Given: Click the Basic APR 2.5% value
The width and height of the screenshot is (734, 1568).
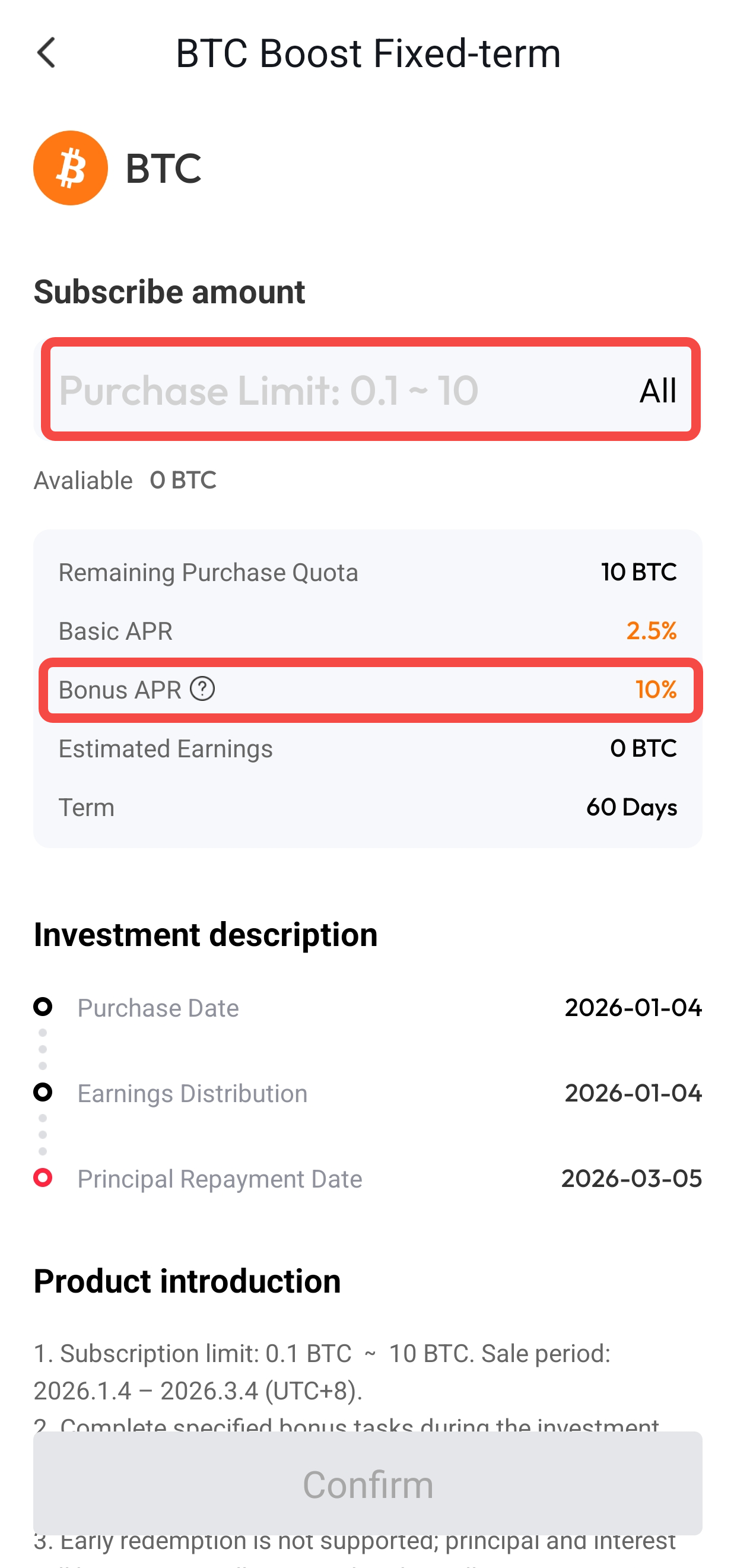Looking at the screenshot, I should pyautogui.click(x=650, y=631).
